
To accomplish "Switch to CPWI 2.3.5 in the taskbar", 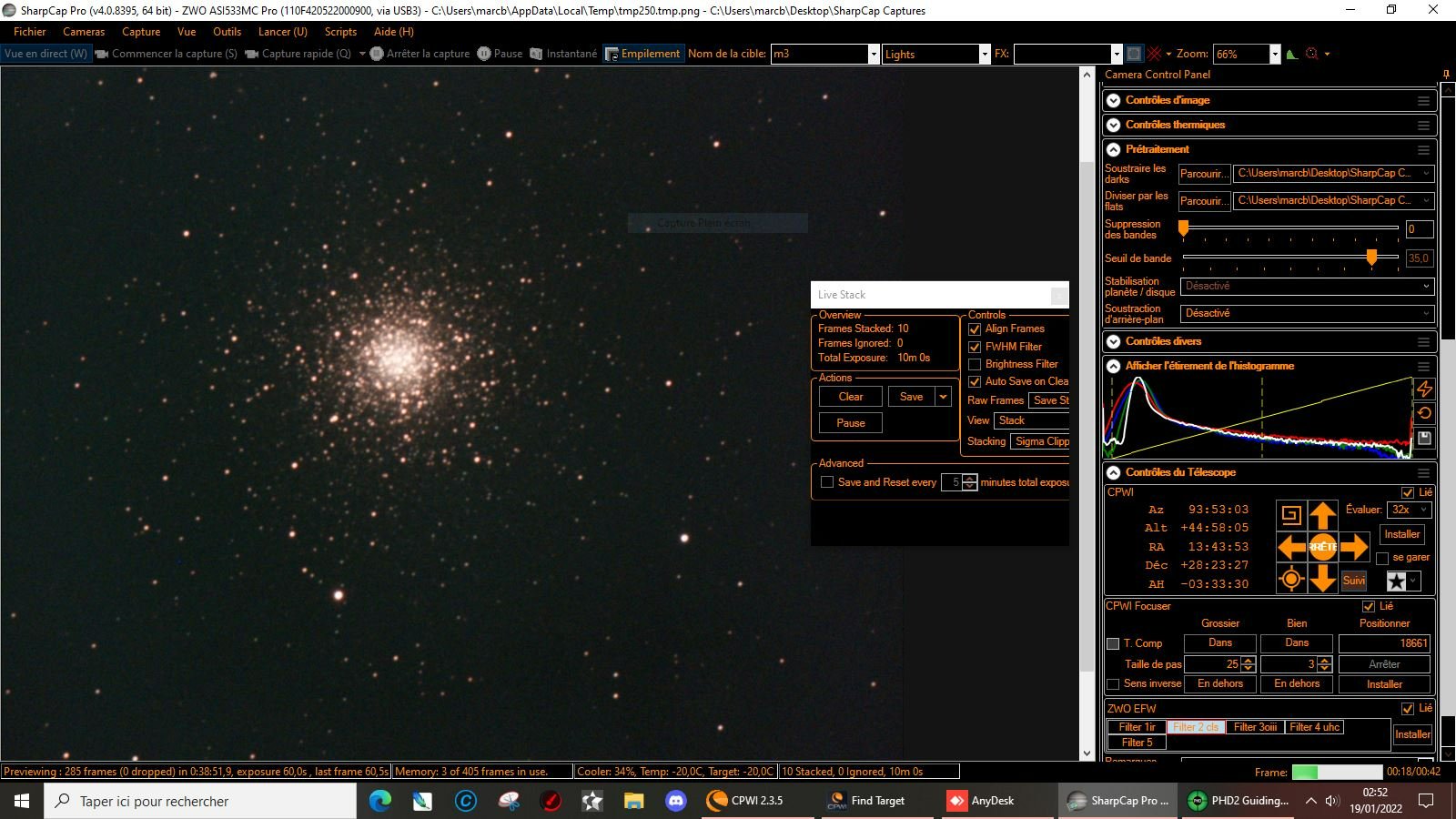I will [757, 801].
